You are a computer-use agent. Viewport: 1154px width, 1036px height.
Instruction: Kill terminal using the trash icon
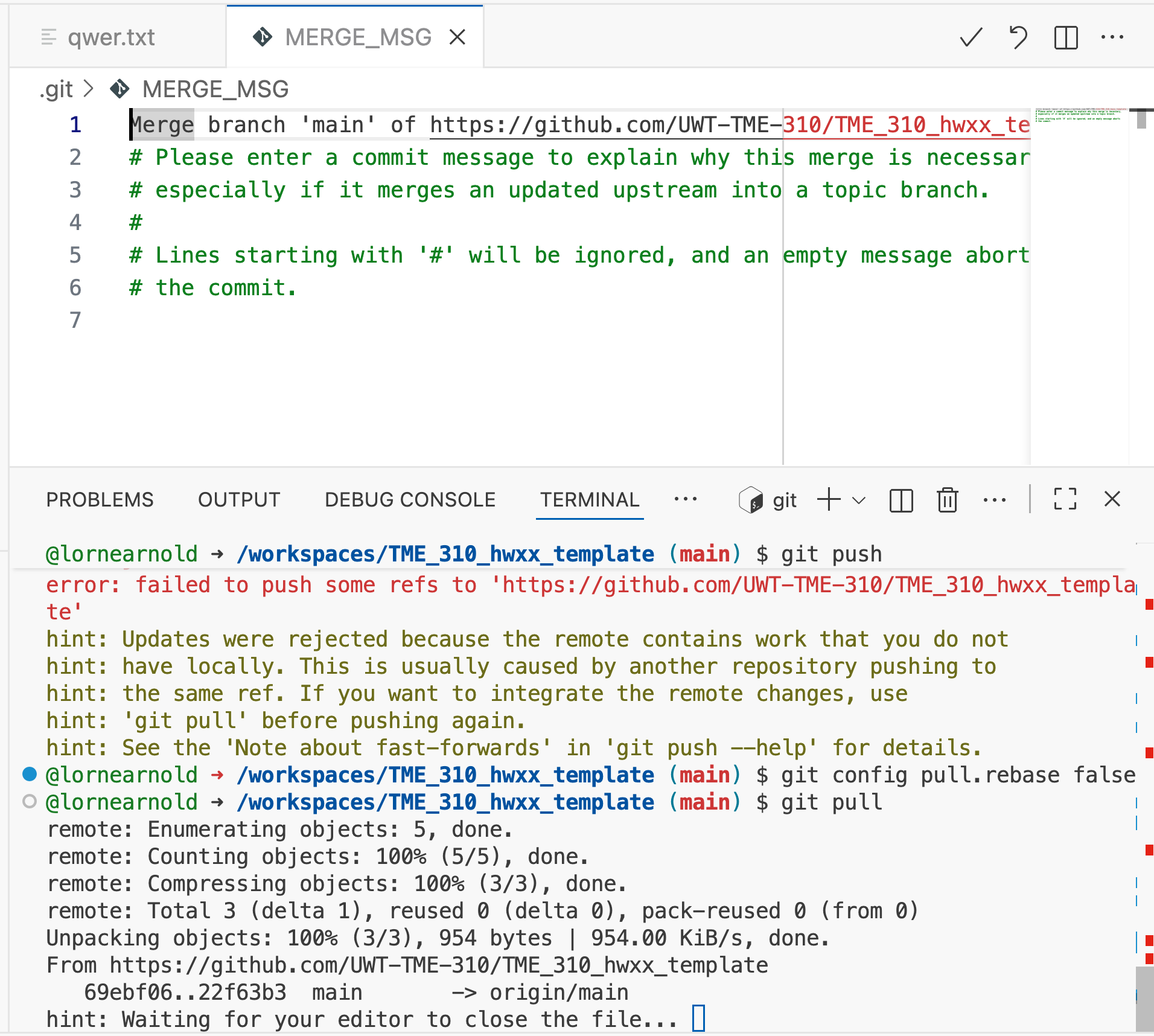click(x=947, y=500)
